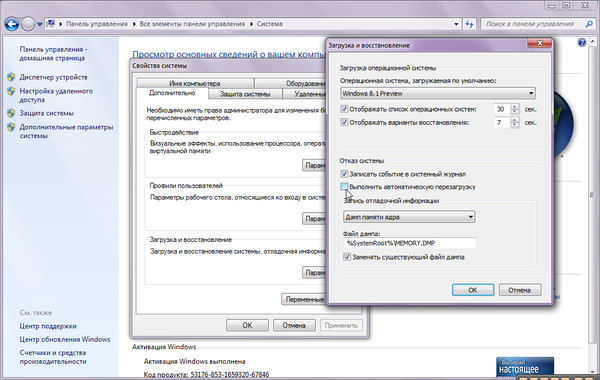Click shield icon beside Настройка удаленного доступа

tap(11, 91)
